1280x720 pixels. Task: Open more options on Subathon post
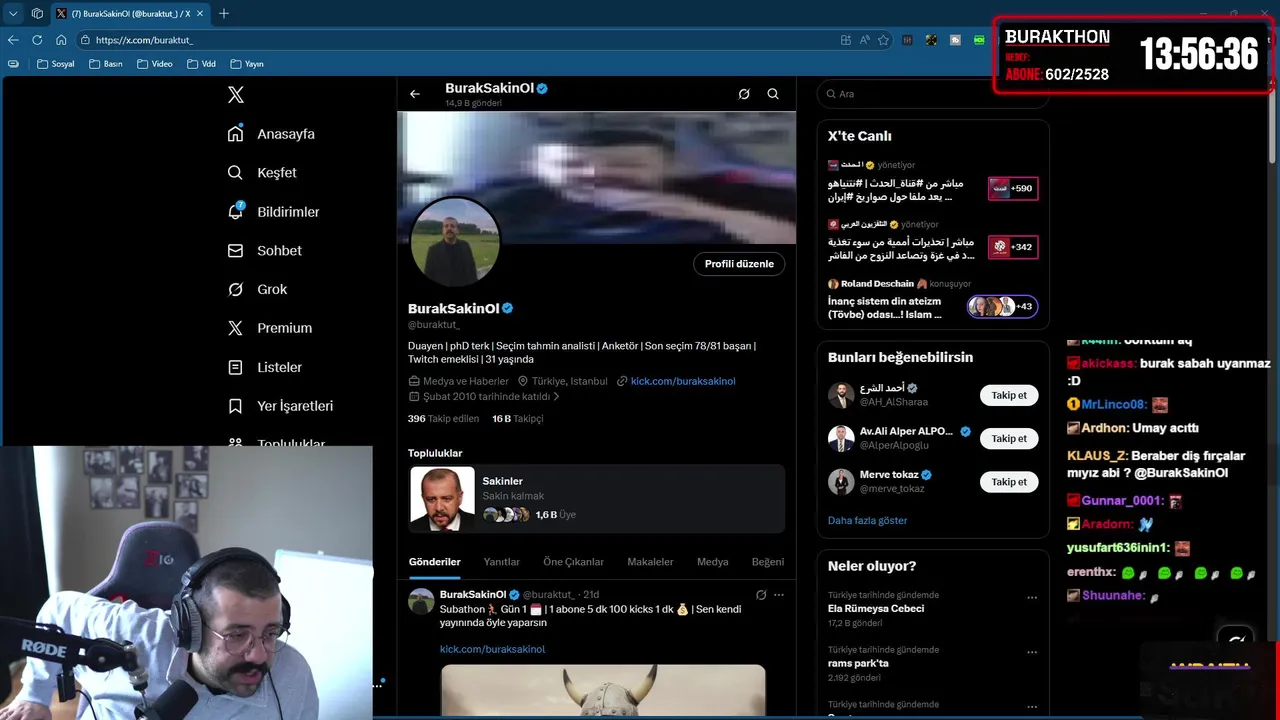779,595
